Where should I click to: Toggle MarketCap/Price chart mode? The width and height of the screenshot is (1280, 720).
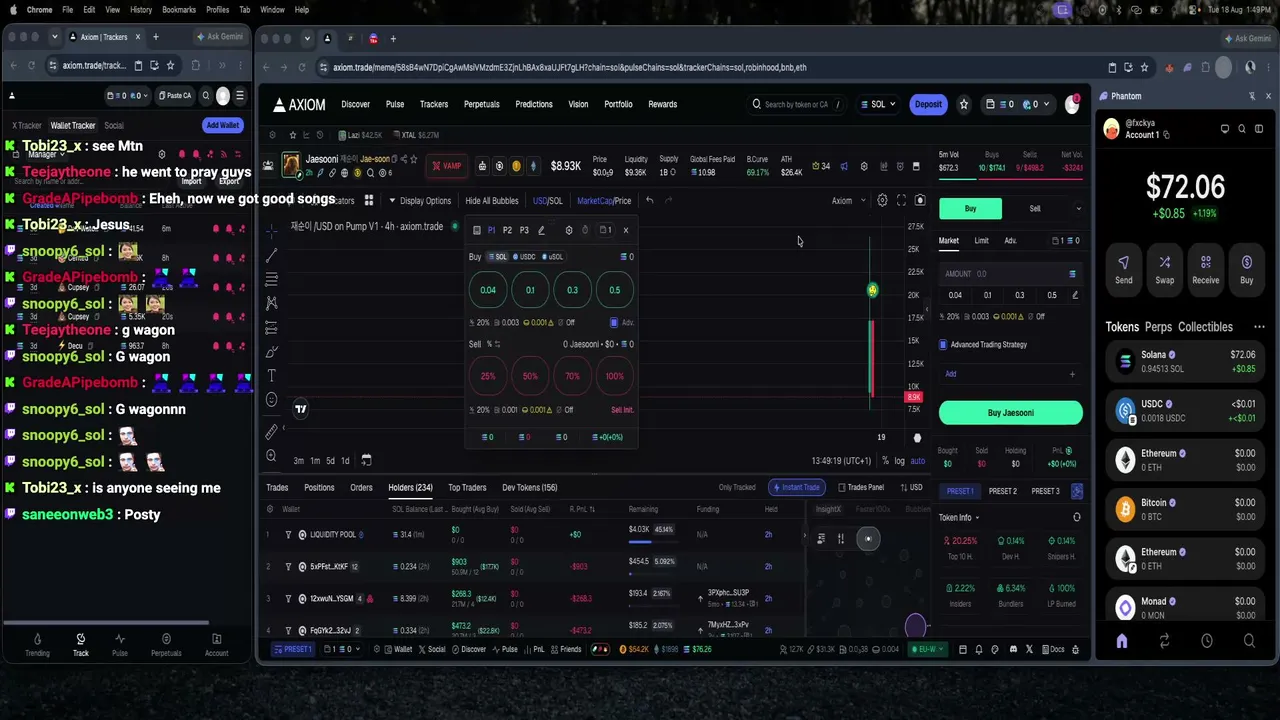click(604, 200)
